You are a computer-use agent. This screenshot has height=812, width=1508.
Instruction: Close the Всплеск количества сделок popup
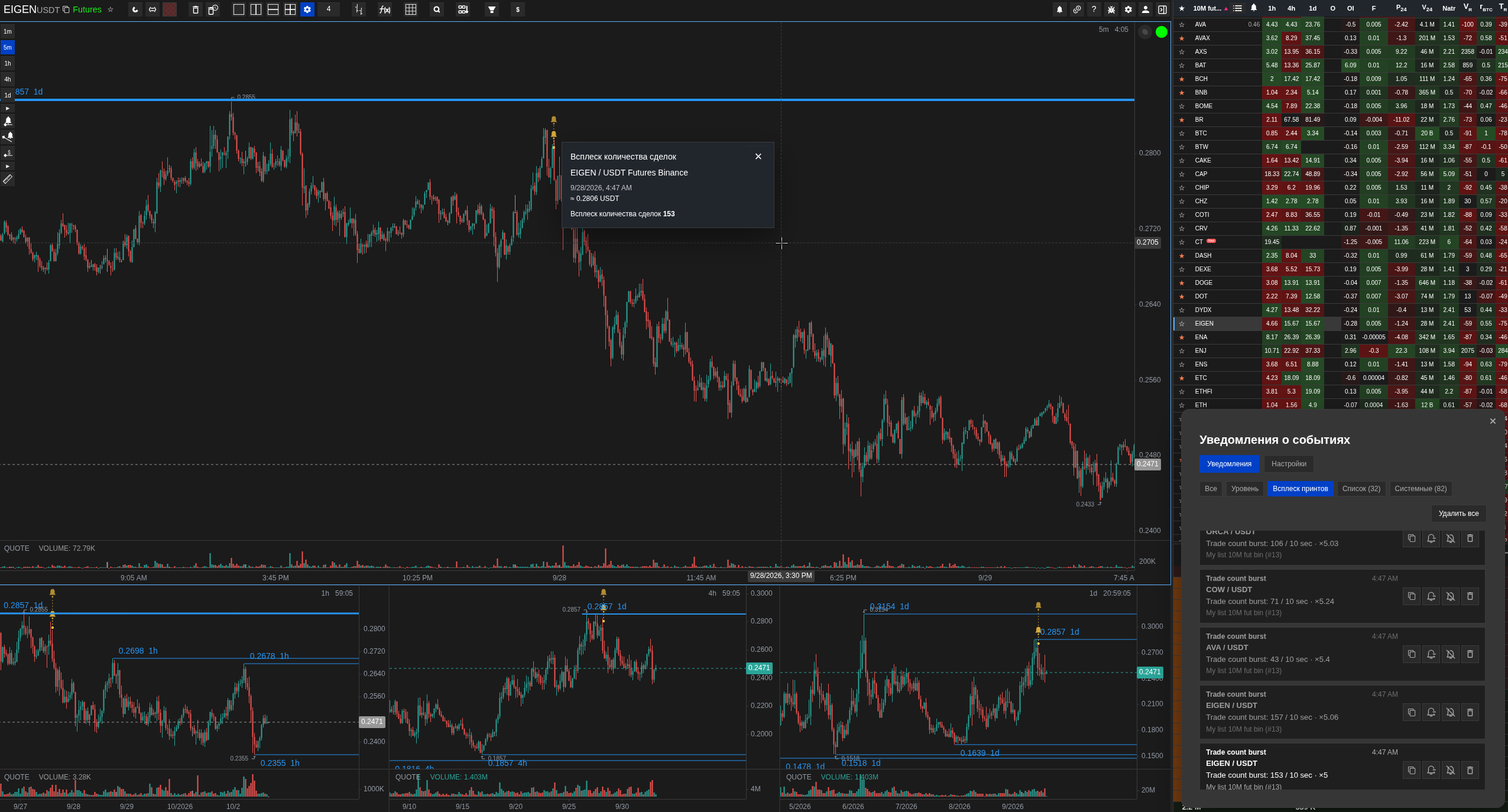pyautogui.click(x=758, y=157)
